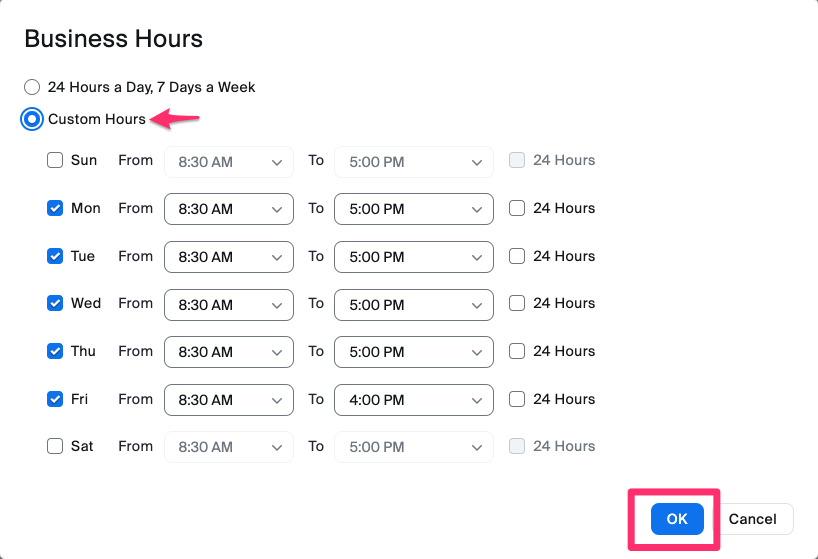Open Monday's From time dropdown
818x559 pixels.
point(229,209)
